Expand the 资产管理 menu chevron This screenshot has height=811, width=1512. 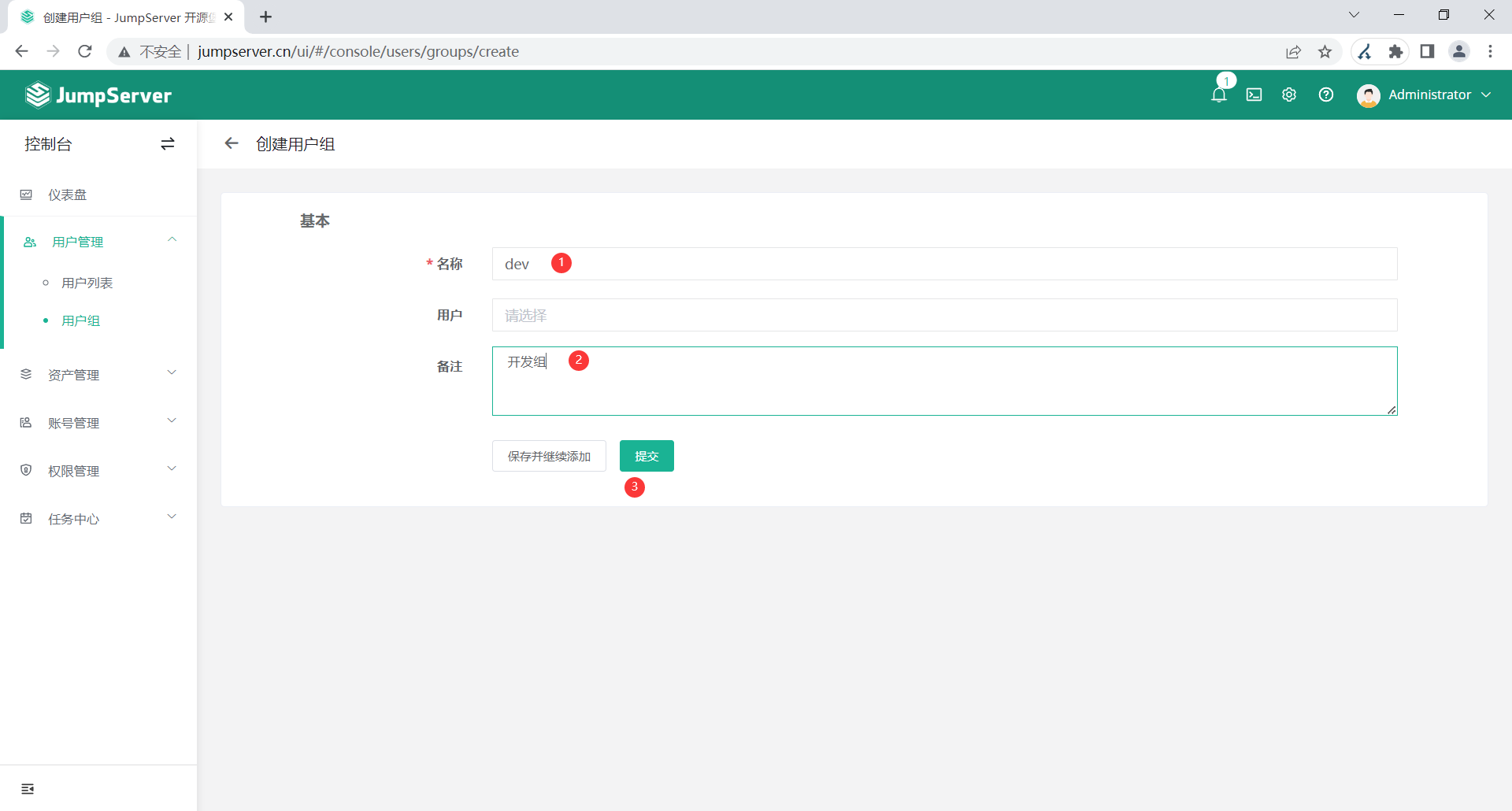click(172, 373)
